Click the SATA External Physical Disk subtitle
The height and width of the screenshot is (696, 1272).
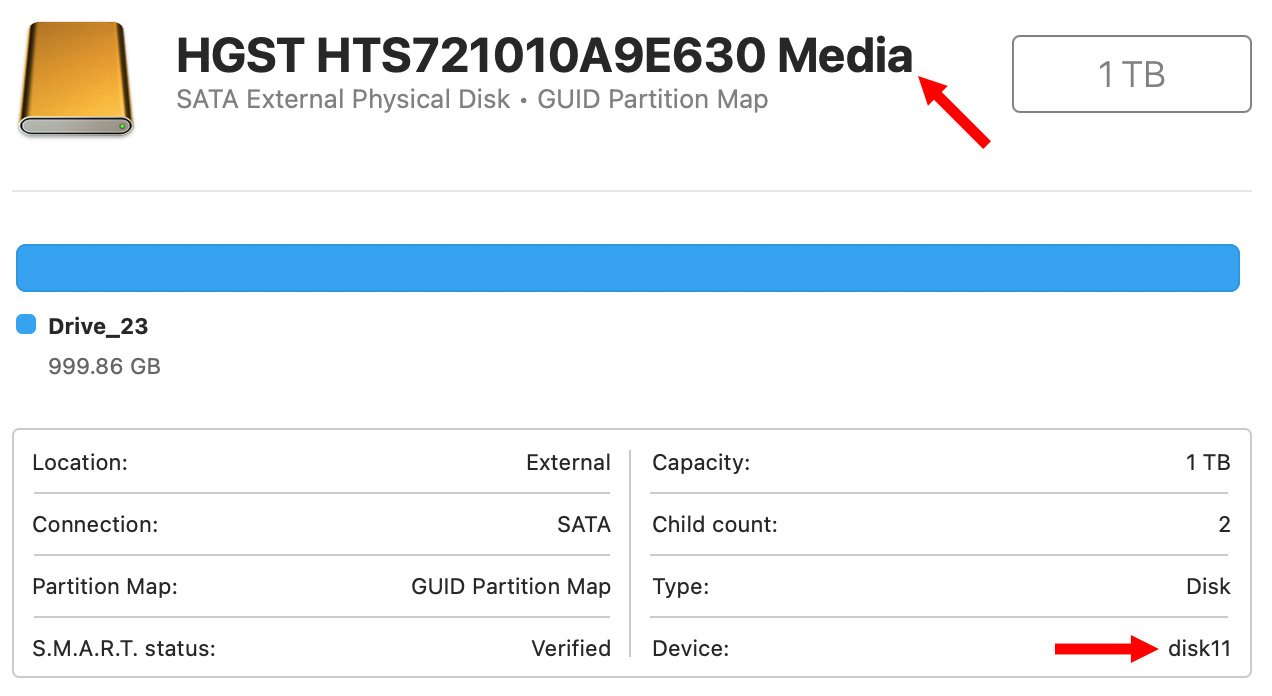pos(343,100)
